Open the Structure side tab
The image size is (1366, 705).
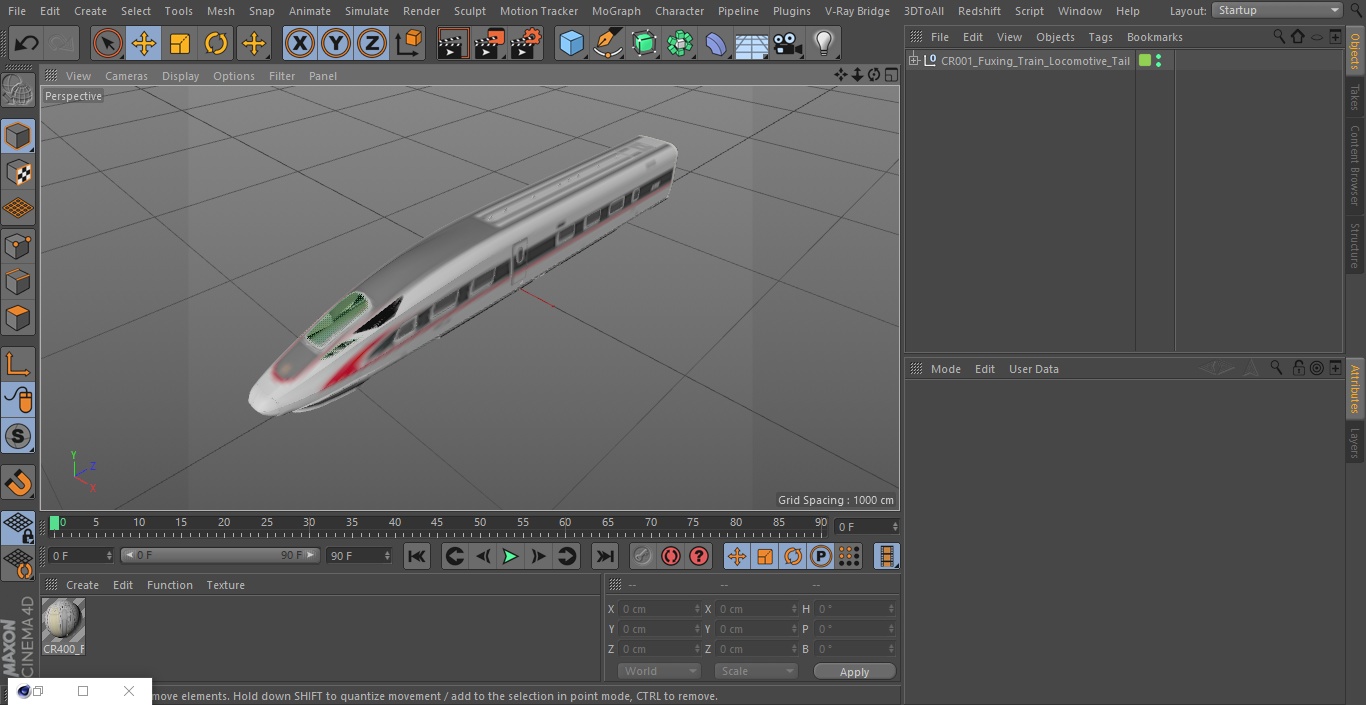[1355, 245]
